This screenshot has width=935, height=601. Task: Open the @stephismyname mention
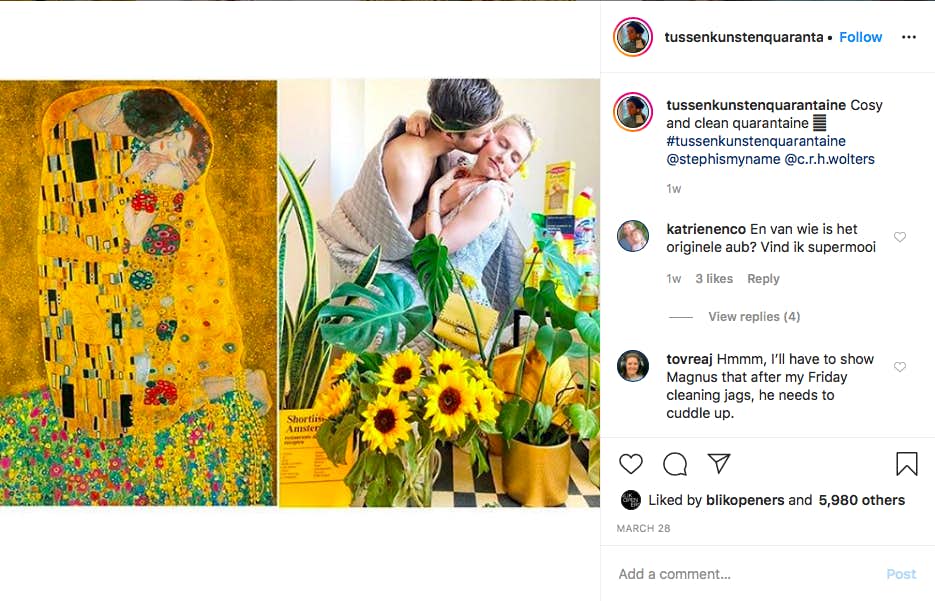[x=720, y=159]
